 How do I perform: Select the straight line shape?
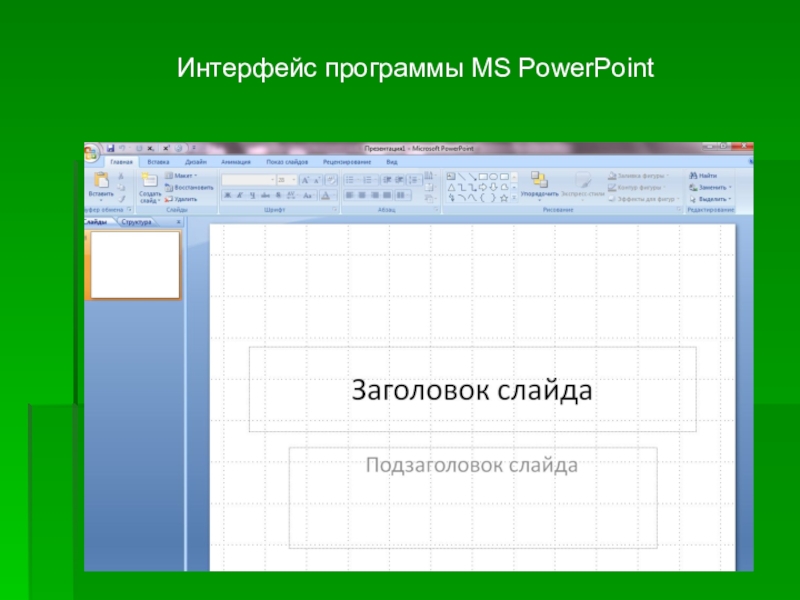coord(462,177)
